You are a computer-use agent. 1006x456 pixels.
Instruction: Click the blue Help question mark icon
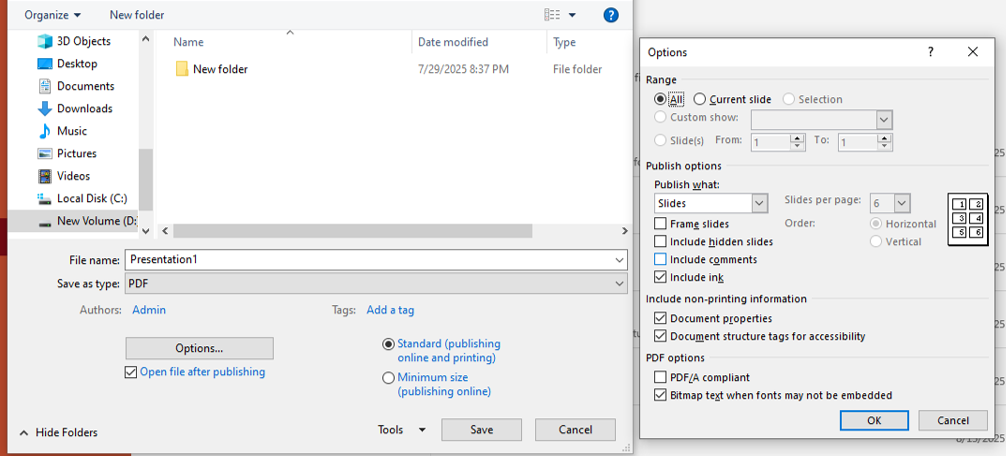pyautogui.click(x=611, y=15)
